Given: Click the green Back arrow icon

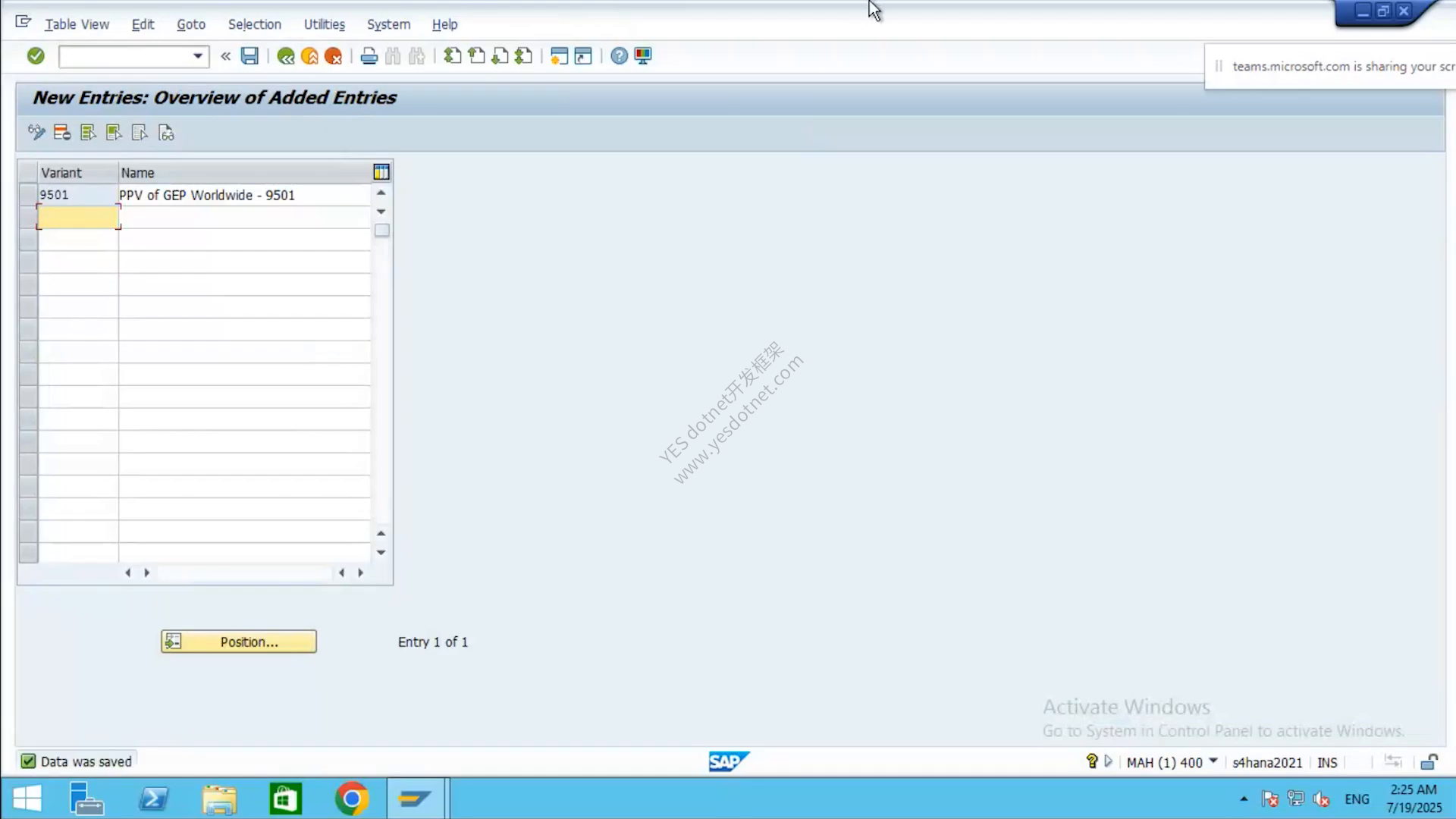Looking at the screenshot, I should coord(286,56).
